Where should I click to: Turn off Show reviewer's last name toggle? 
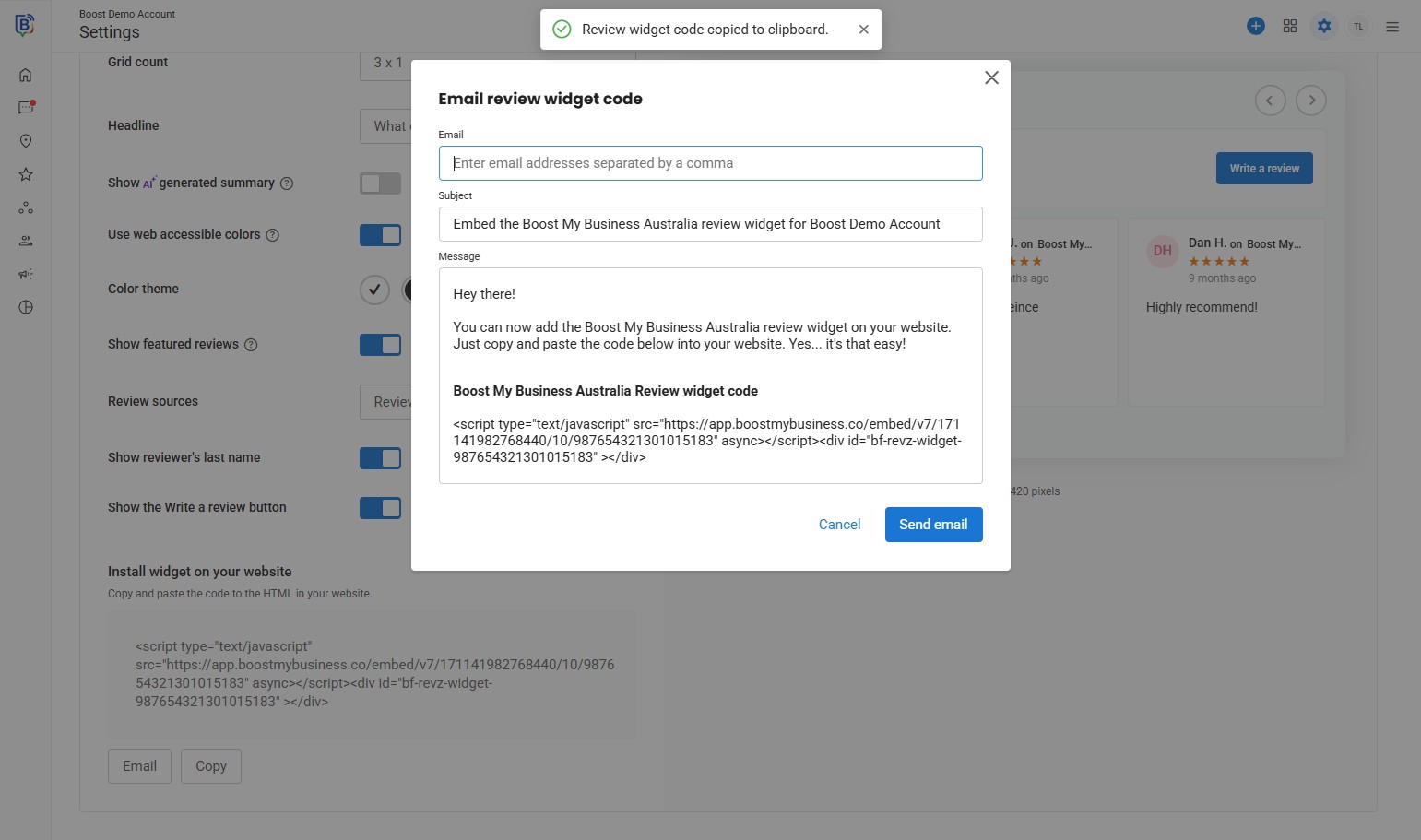coord(380,458)
